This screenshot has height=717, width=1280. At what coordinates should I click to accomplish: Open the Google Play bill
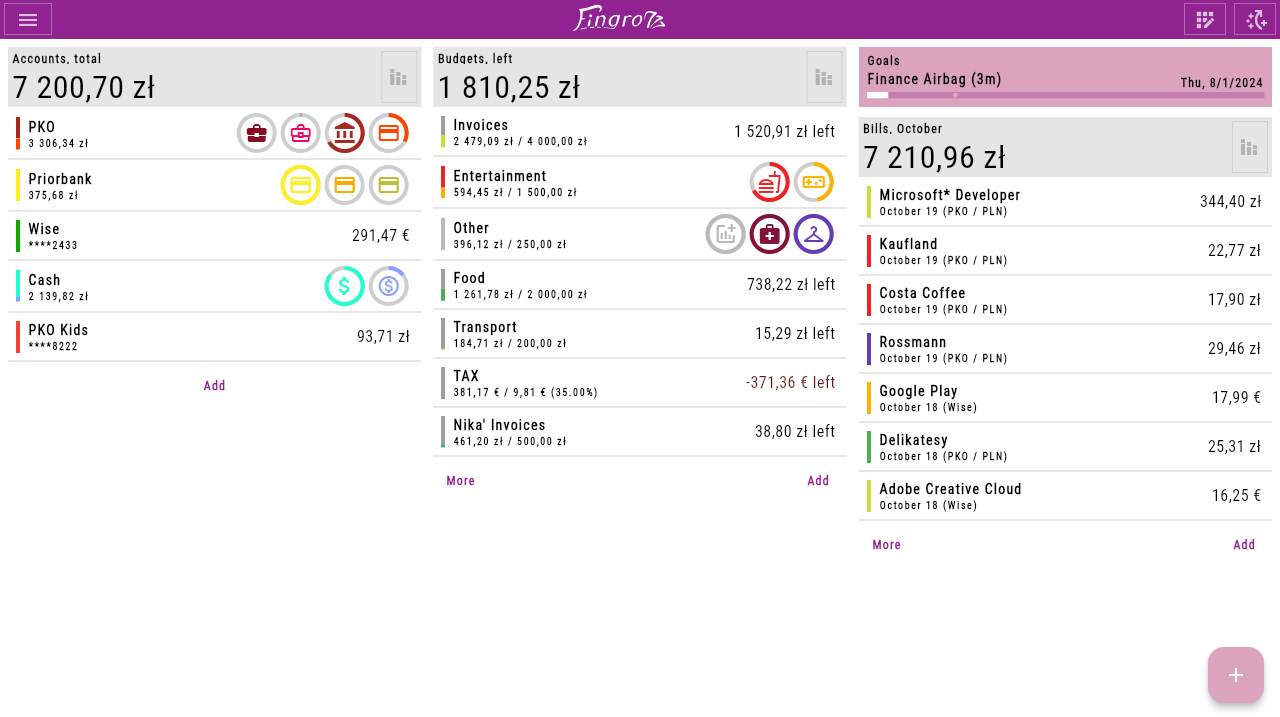(1065, 398)
